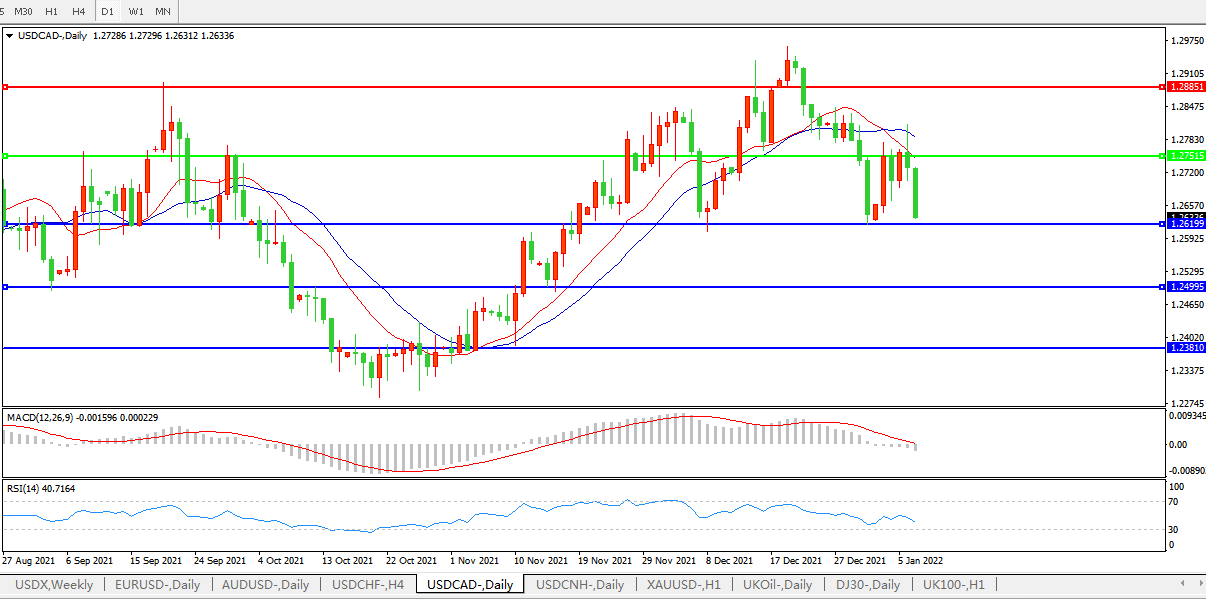Change timeframe to H4

78,11
